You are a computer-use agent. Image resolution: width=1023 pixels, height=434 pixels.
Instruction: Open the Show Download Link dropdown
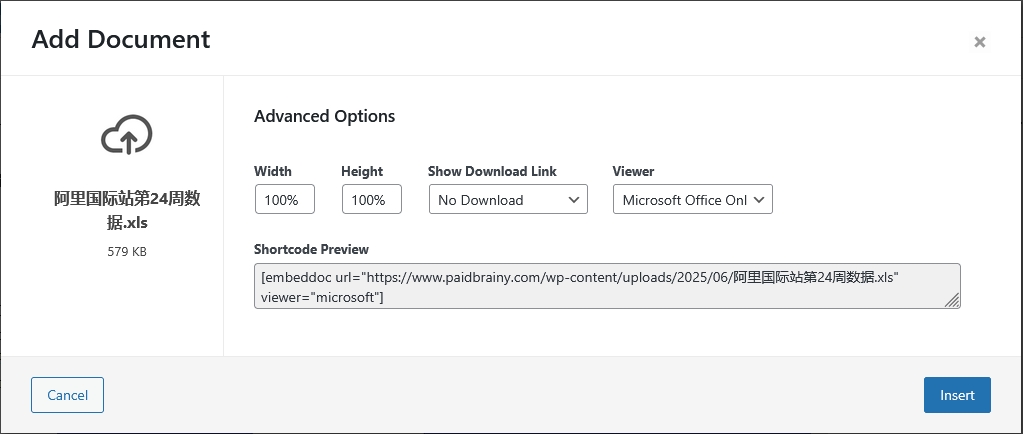(x=508, y=199)
